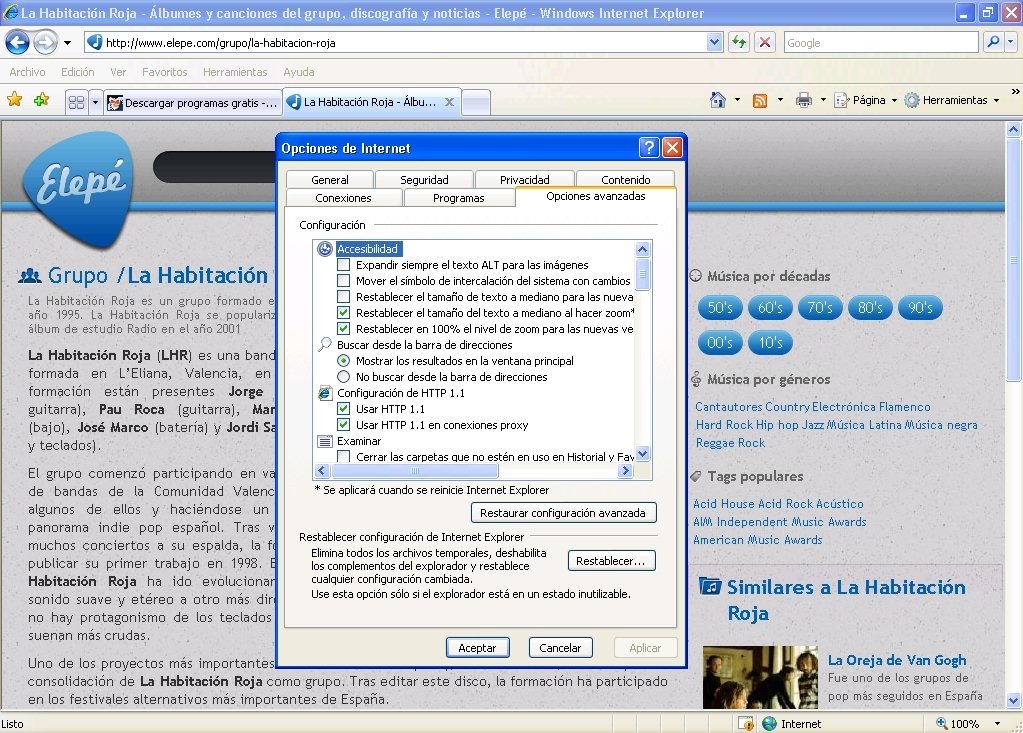Switch to the Programas tab
1023x733 pixels.
click(x=459, y=198)
